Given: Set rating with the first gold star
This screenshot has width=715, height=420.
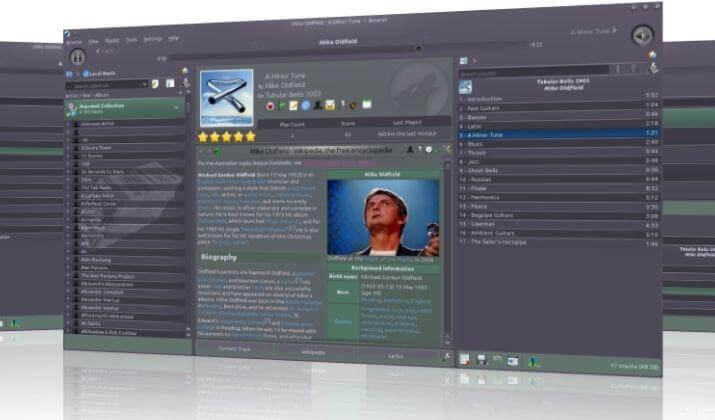Looking at the screenshot, I should 203,137.
